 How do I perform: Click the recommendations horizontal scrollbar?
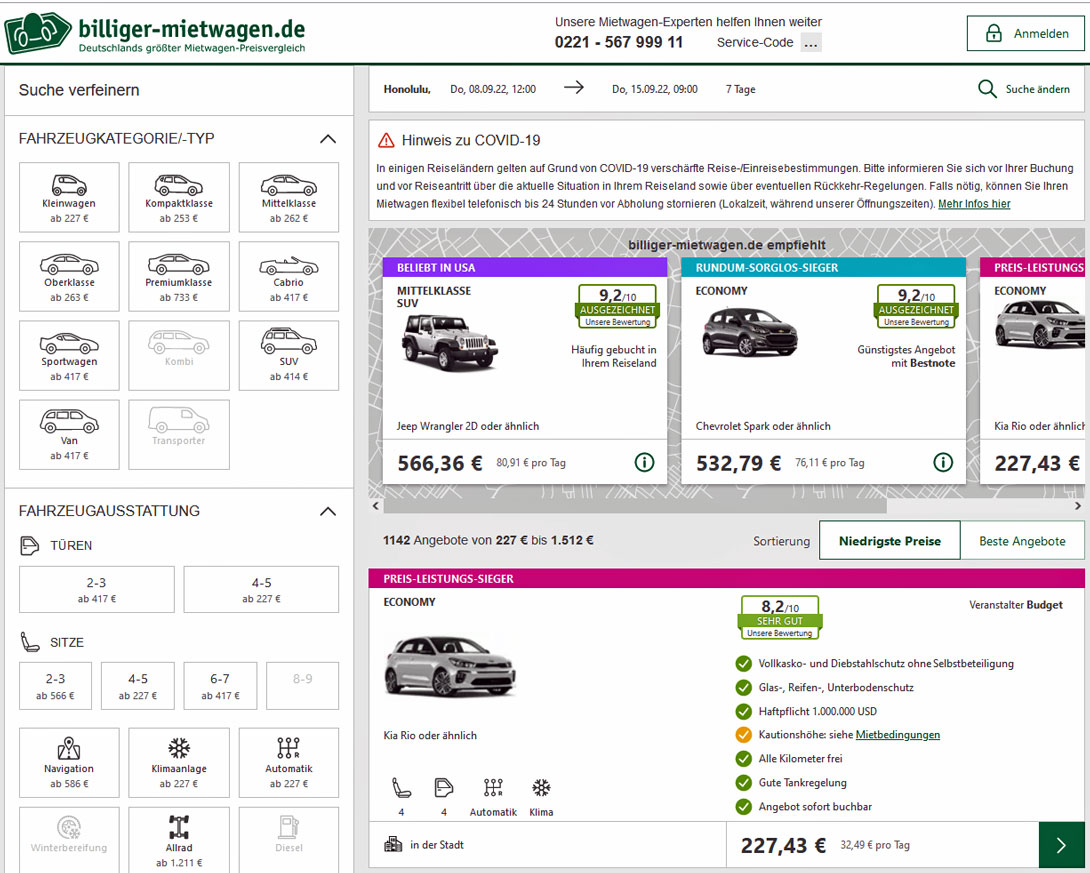coord(635,506)
